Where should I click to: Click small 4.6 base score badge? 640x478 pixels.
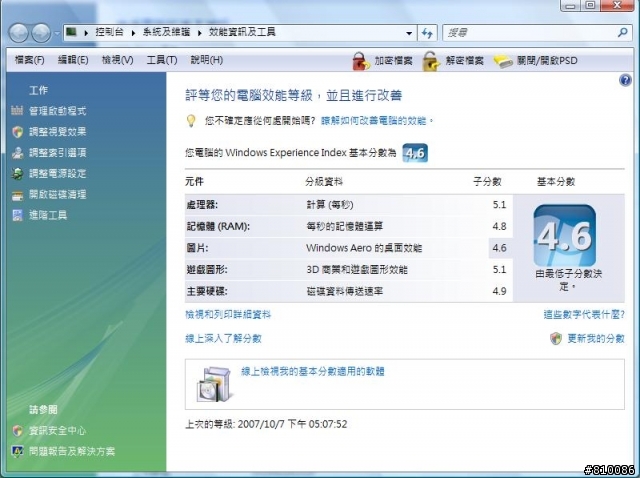(x=415, y=153)
